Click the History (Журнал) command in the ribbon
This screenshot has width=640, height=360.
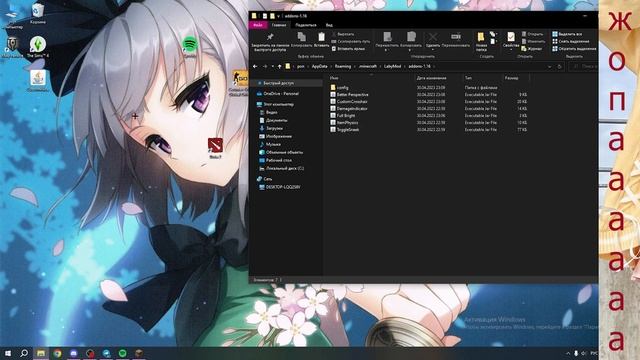[x=531, y=49]
